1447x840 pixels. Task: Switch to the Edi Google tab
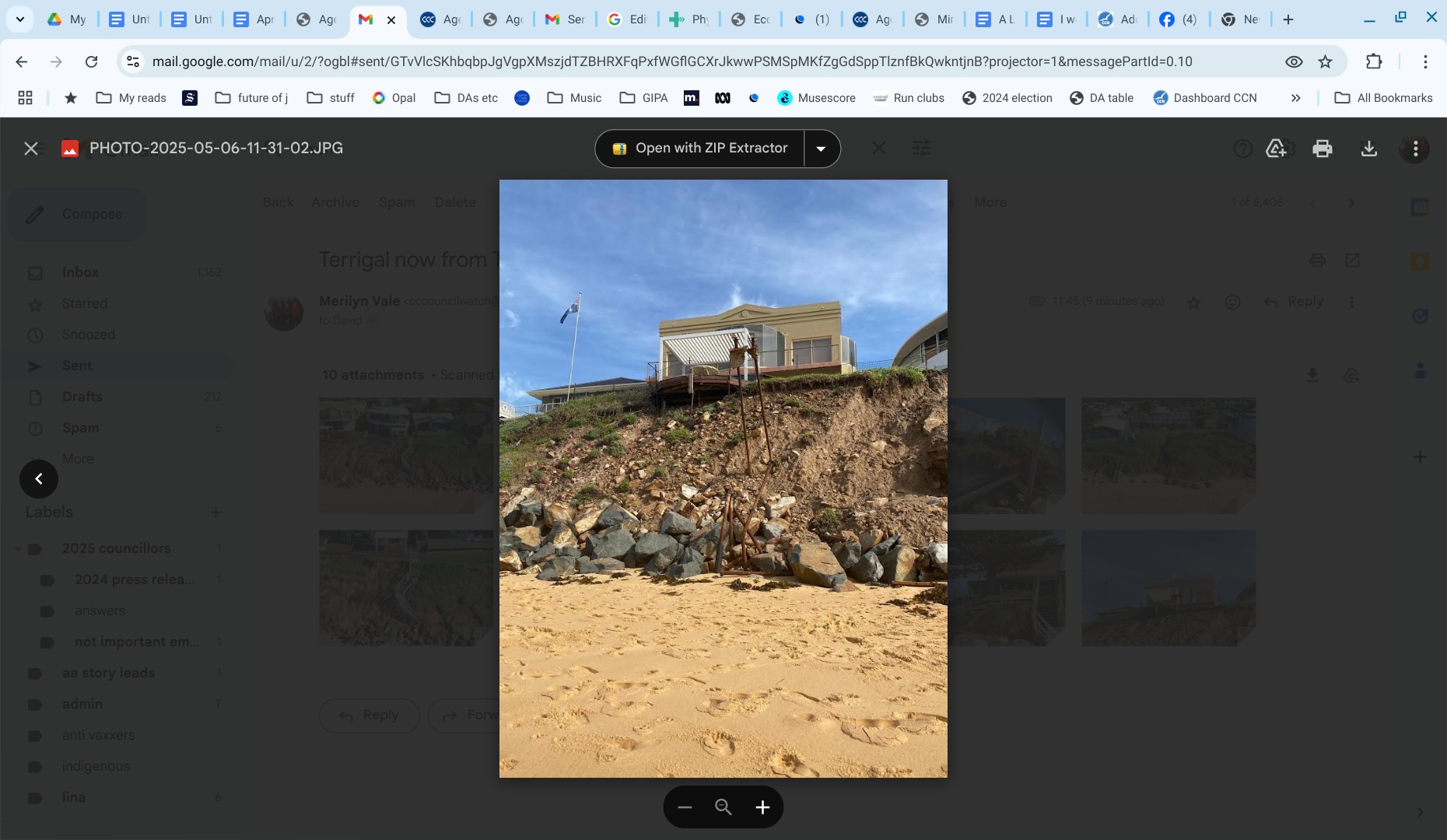tap(627, 19)
